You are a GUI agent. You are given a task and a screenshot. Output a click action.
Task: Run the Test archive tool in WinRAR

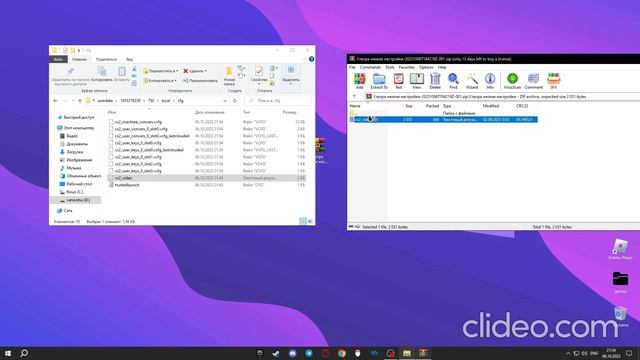tap(398, 81)
